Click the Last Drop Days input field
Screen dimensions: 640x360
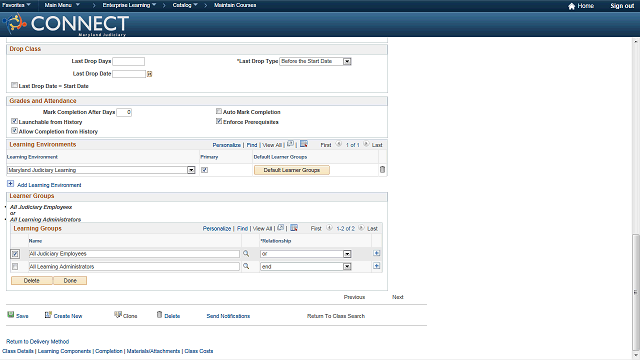click(x=129, y=61)
